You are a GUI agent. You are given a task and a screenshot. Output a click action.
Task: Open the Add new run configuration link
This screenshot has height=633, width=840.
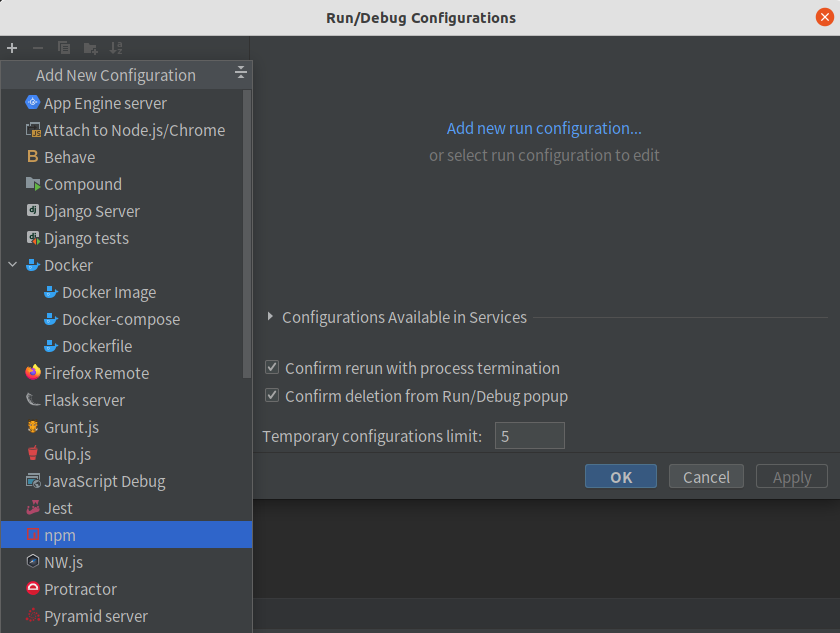tap(544, 129)
